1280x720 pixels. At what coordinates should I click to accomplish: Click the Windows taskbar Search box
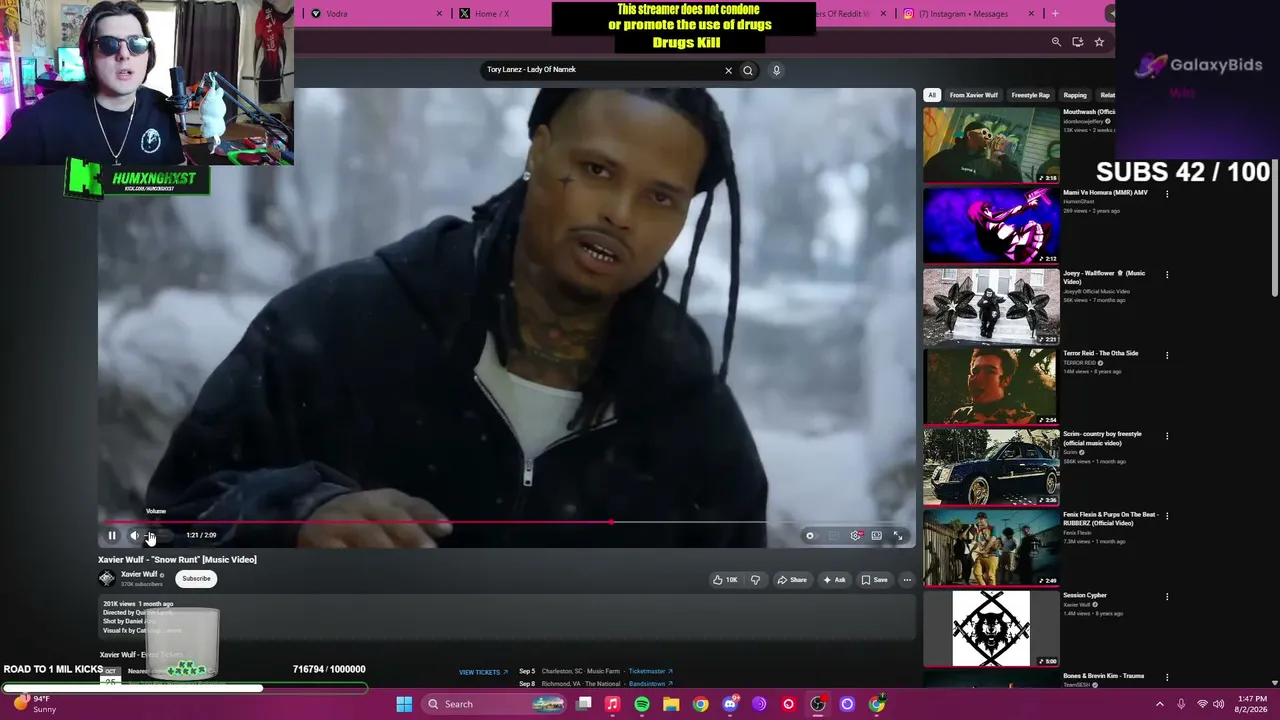496,704
